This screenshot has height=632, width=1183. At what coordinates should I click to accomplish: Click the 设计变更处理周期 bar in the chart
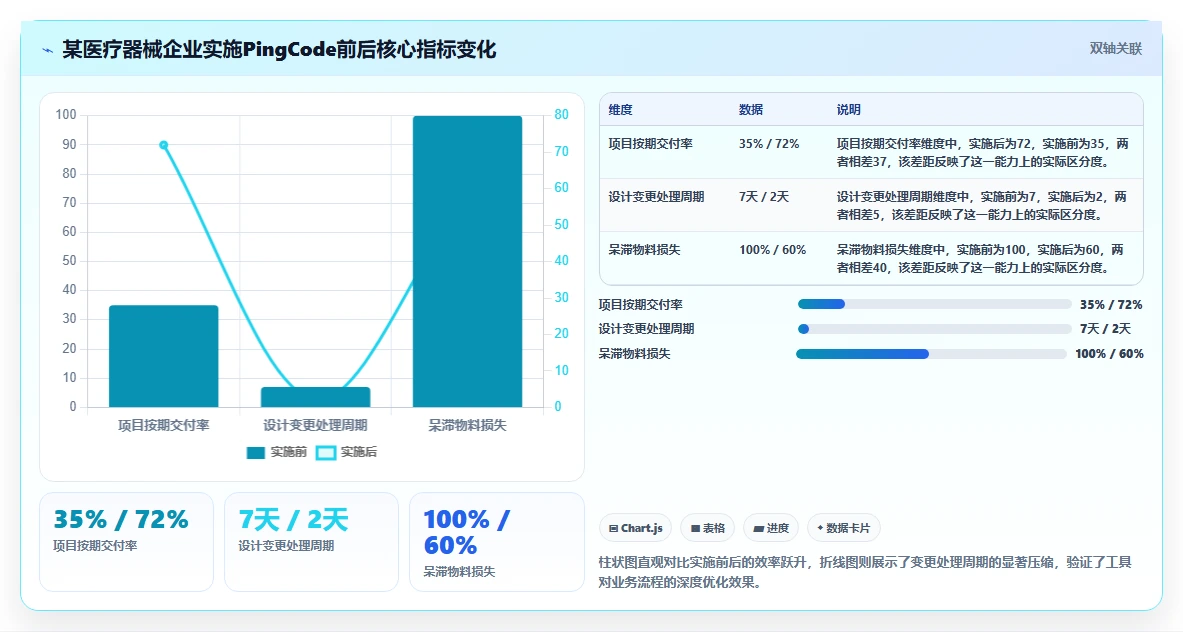click(315, 397)
